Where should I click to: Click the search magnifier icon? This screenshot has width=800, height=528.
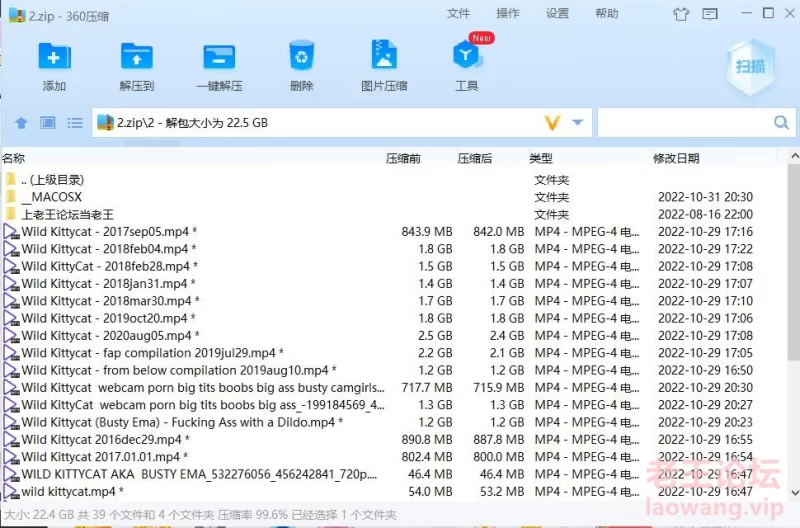click(x=781, y=122)
